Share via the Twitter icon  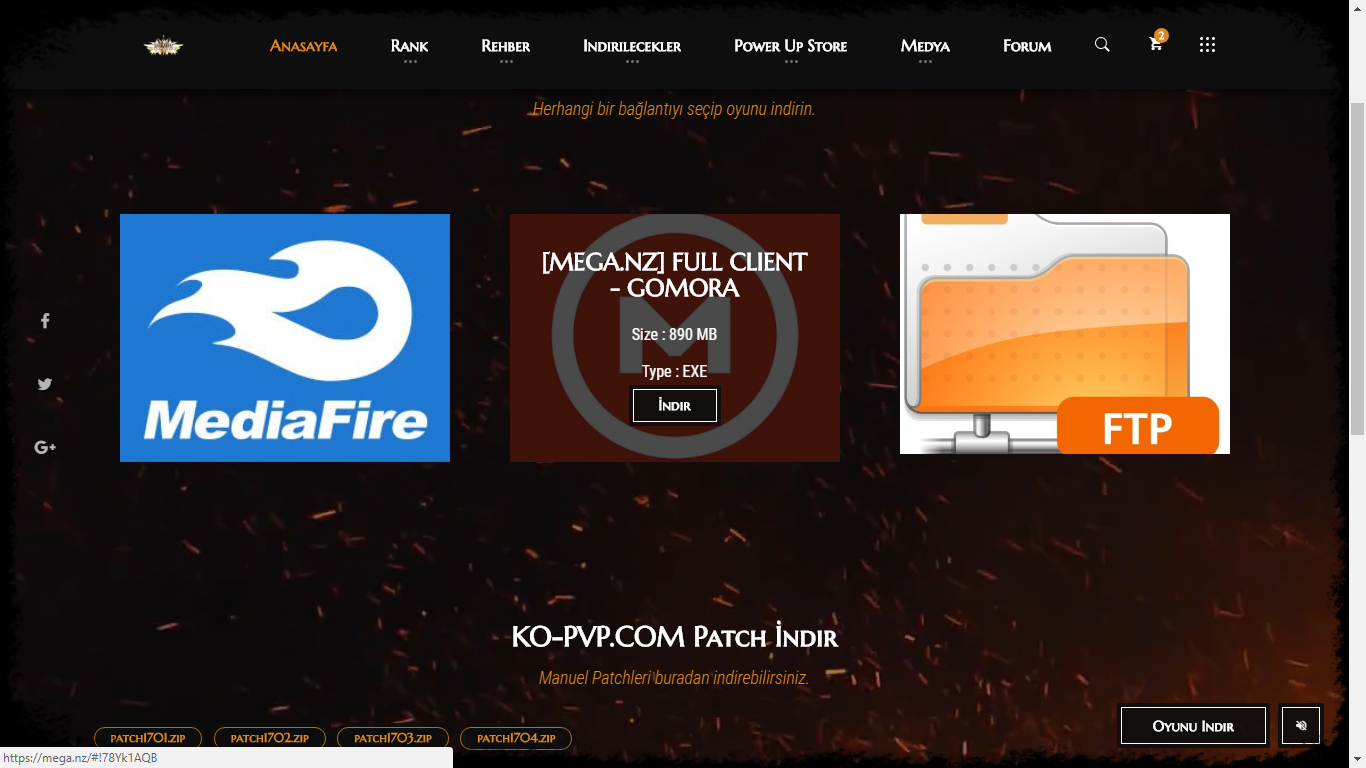pyautogui.click(x=45, y=384)
